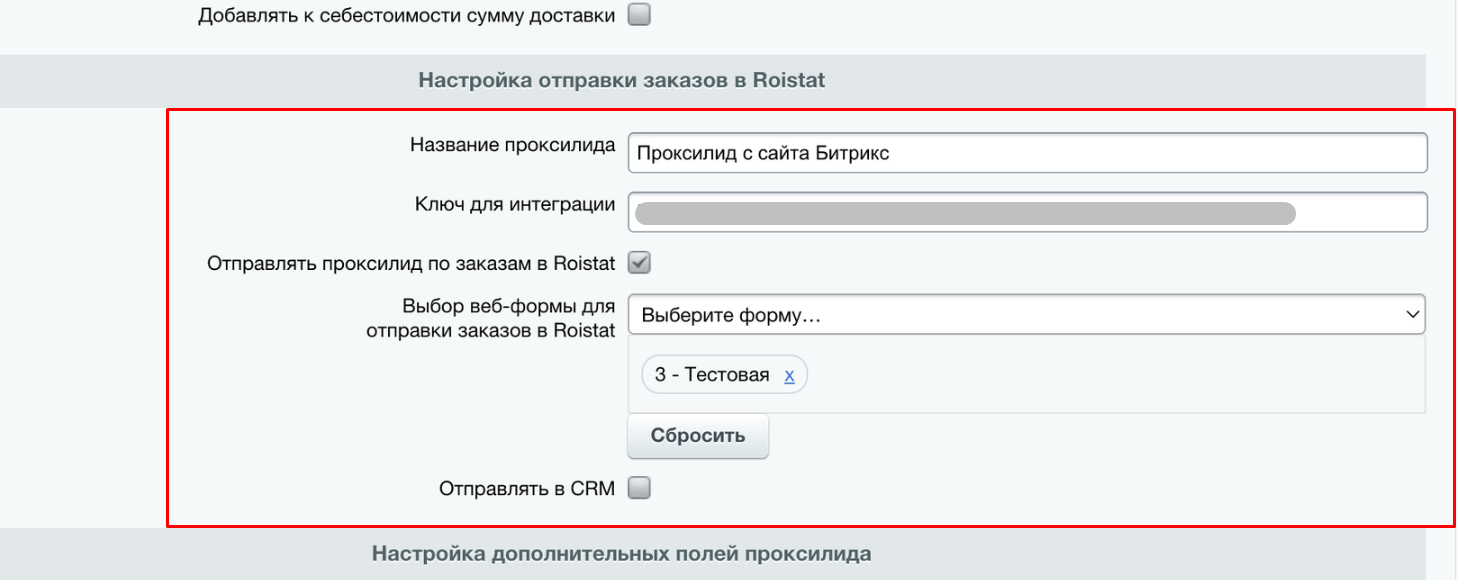Click the 'Ключ для интеграции' label

pos(514,205)
